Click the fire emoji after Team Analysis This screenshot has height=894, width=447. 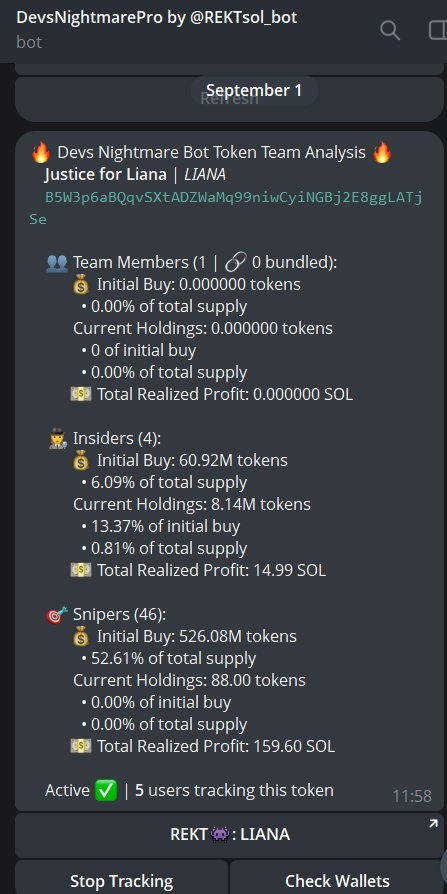[382, 153]
